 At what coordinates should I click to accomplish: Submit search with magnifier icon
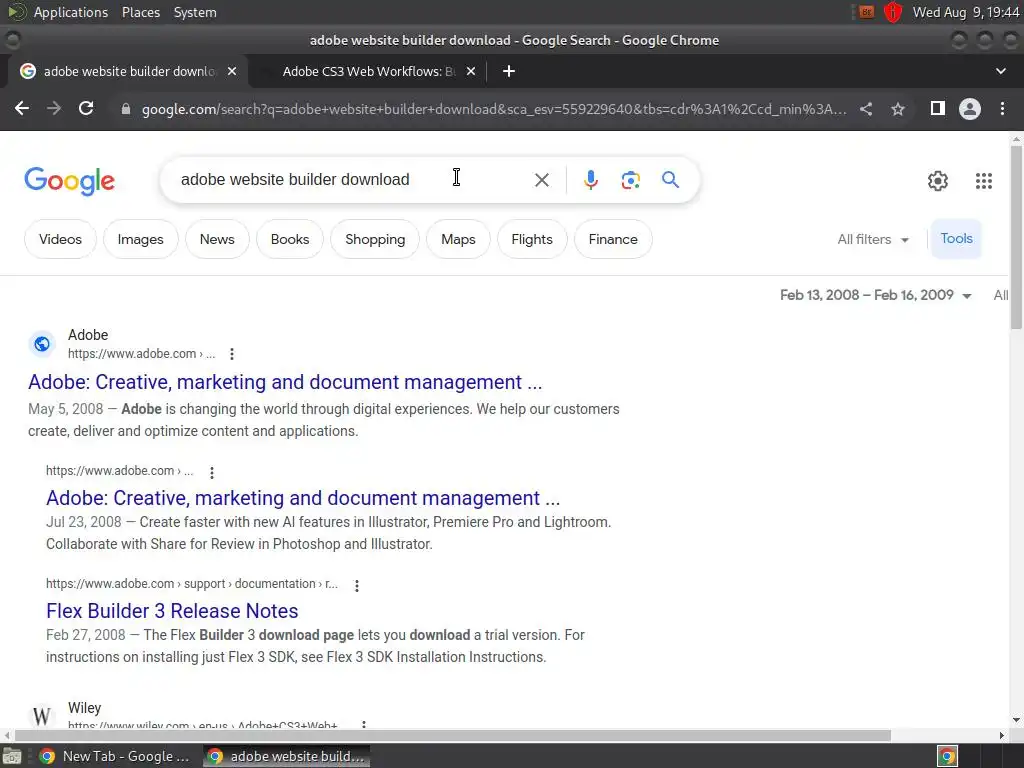point(670,180)
